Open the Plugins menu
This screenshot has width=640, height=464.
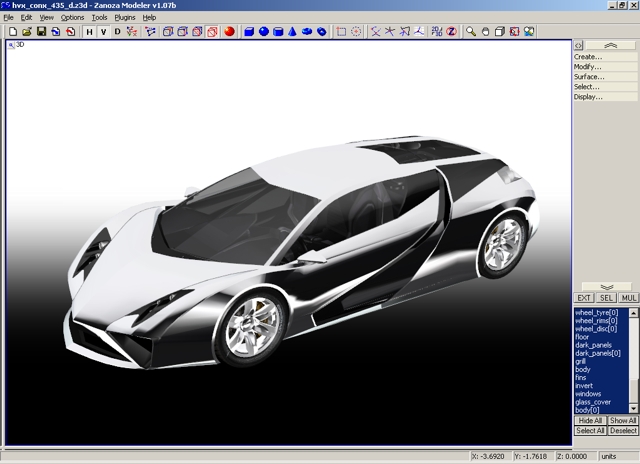pos(125,18)
